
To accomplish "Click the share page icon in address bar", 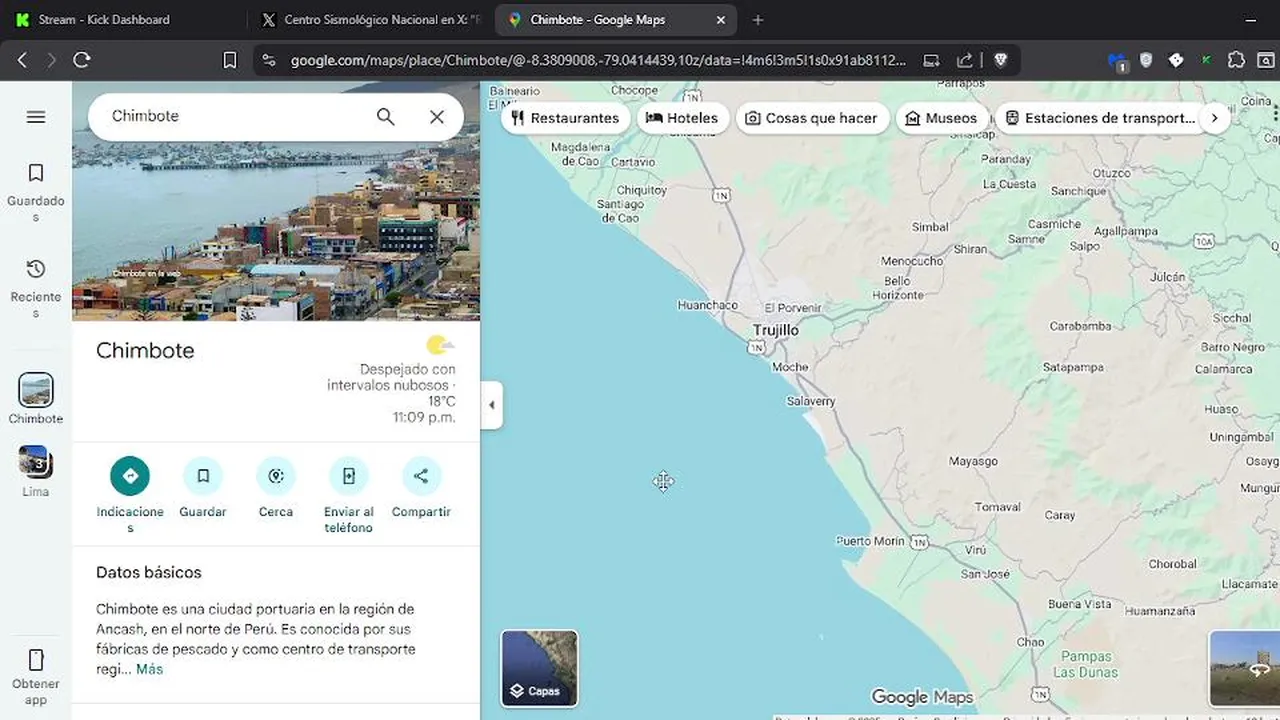I will coord(965,60).
